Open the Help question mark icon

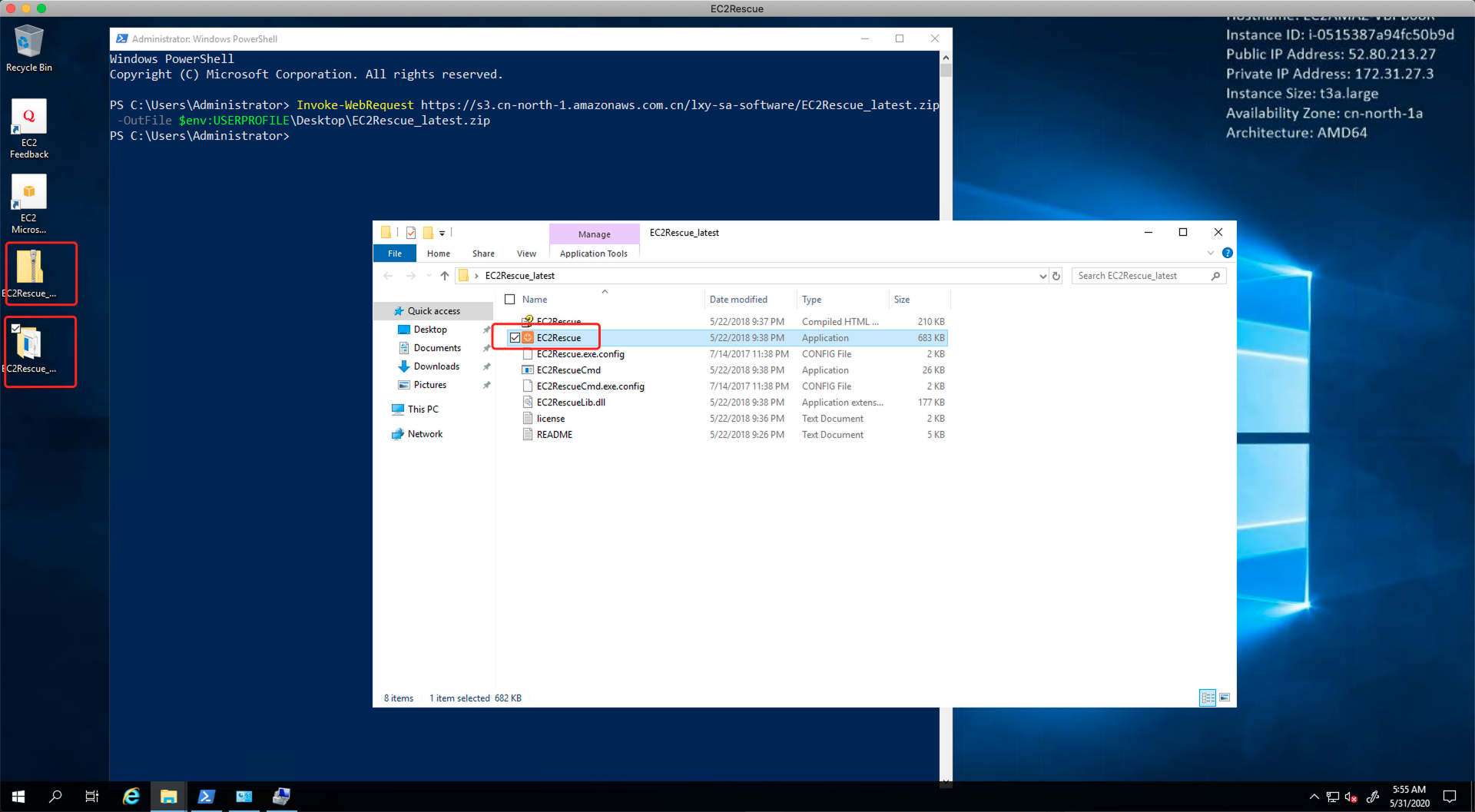click(x=1228, y=253)
